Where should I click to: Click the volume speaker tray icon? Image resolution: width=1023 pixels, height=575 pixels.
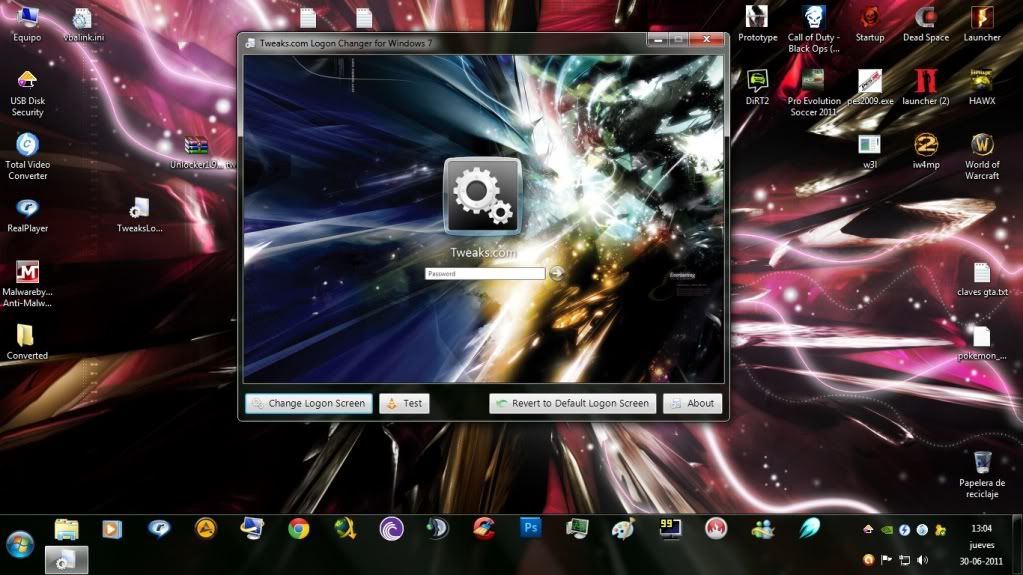[x=923, y=560]
